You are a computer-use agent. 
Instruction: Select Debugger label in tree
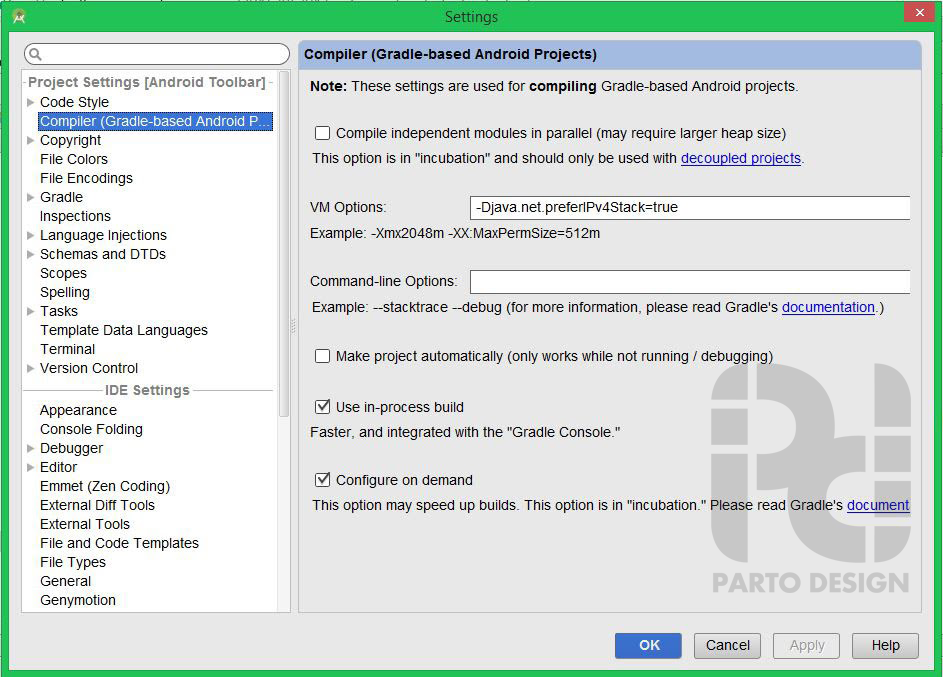pos(72,448)
